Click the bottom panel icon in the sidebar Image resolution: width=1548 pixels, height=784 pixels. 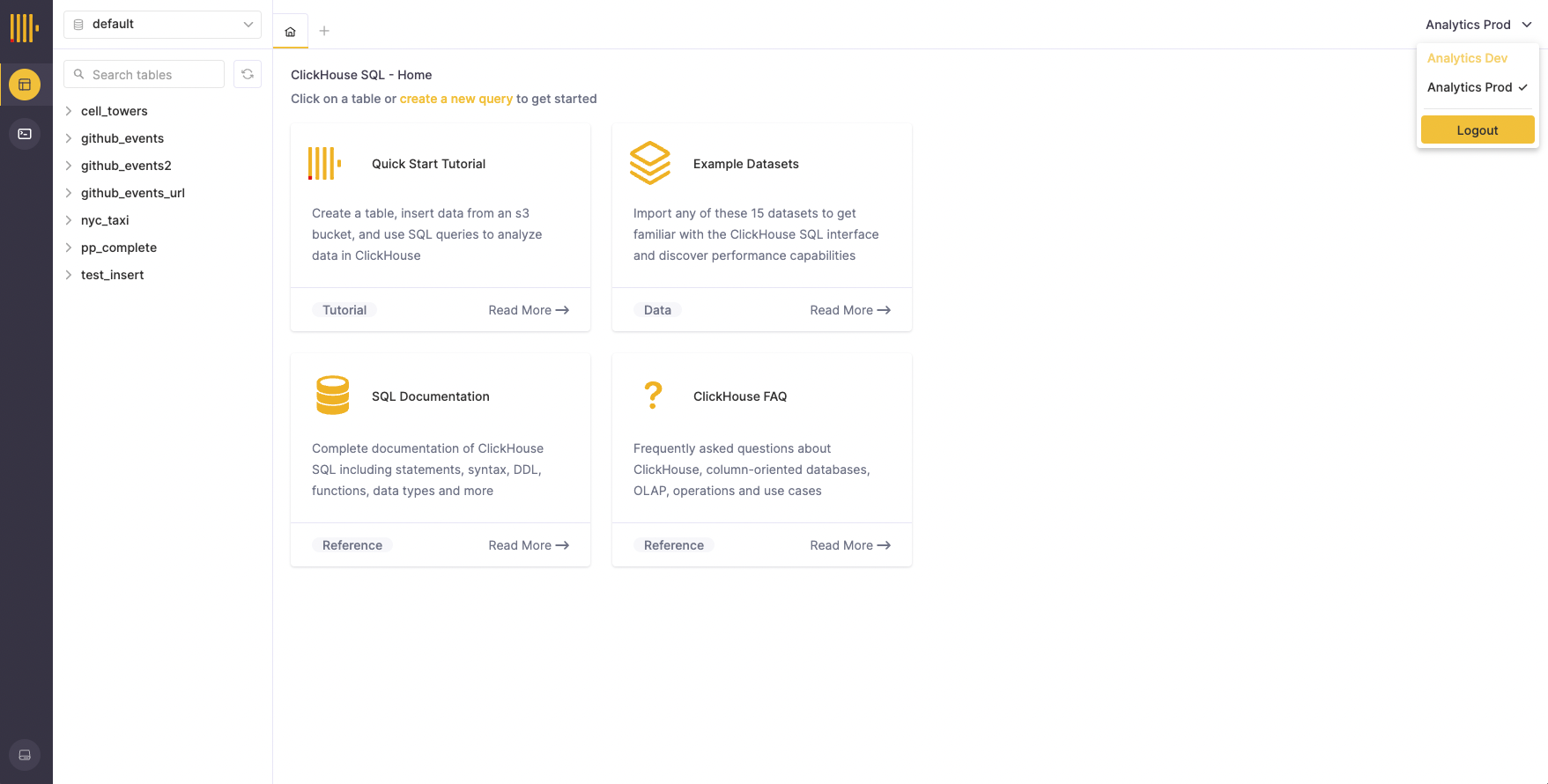click(x=25, y=755)
